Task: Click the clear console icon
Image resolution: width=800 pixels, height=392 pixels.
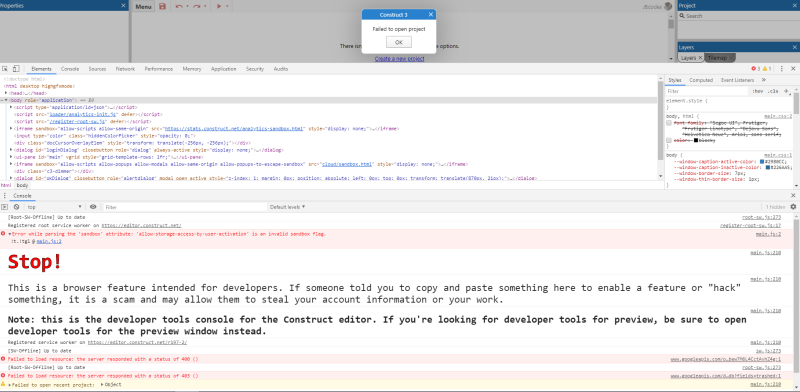Action: [16, 207]
